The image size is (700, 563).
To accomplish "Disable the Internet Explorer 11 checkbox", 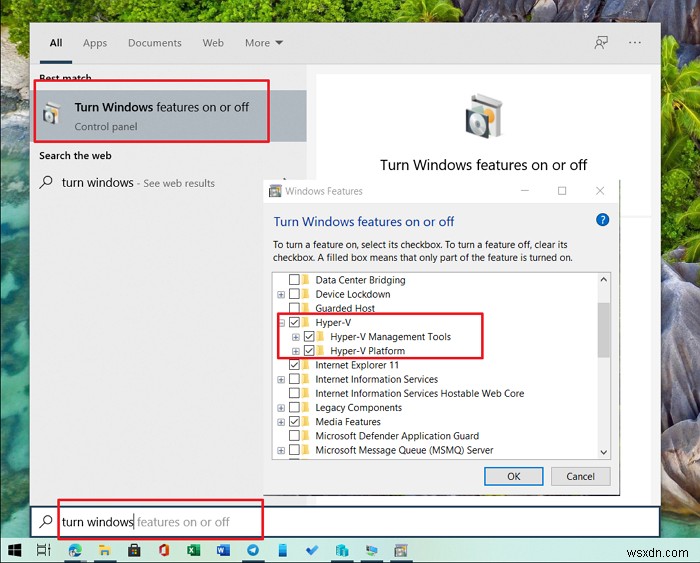I will (294, 365).
